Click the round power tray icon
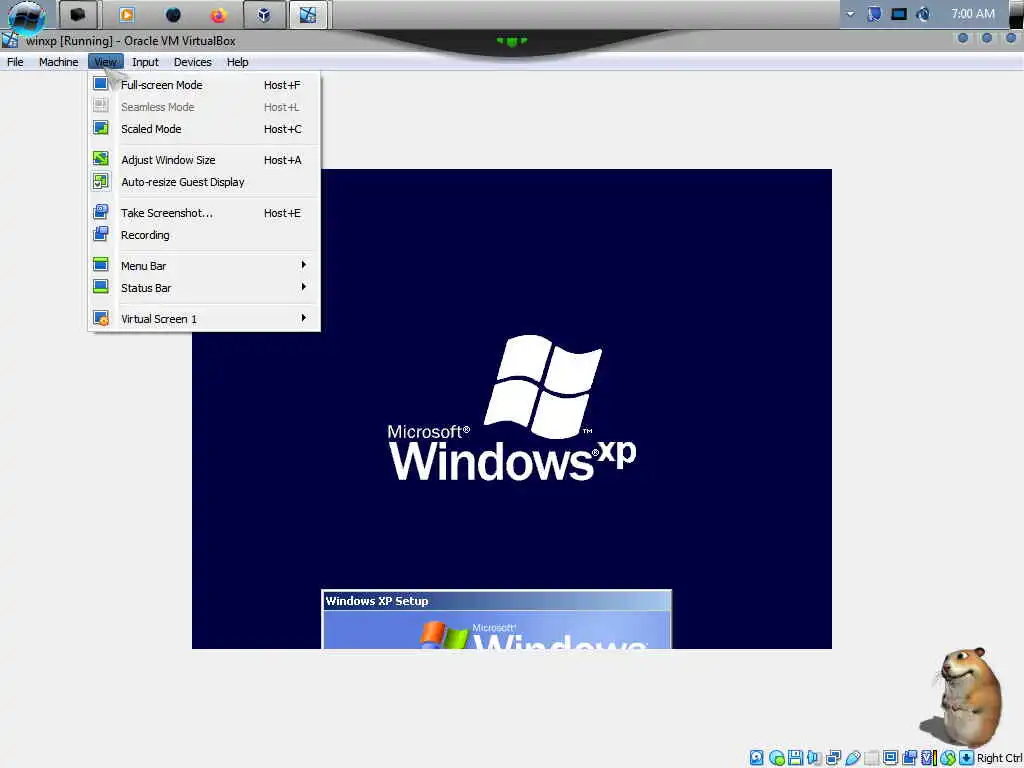The height and width of the screenshot is (768, 1024). pos(923,14)
